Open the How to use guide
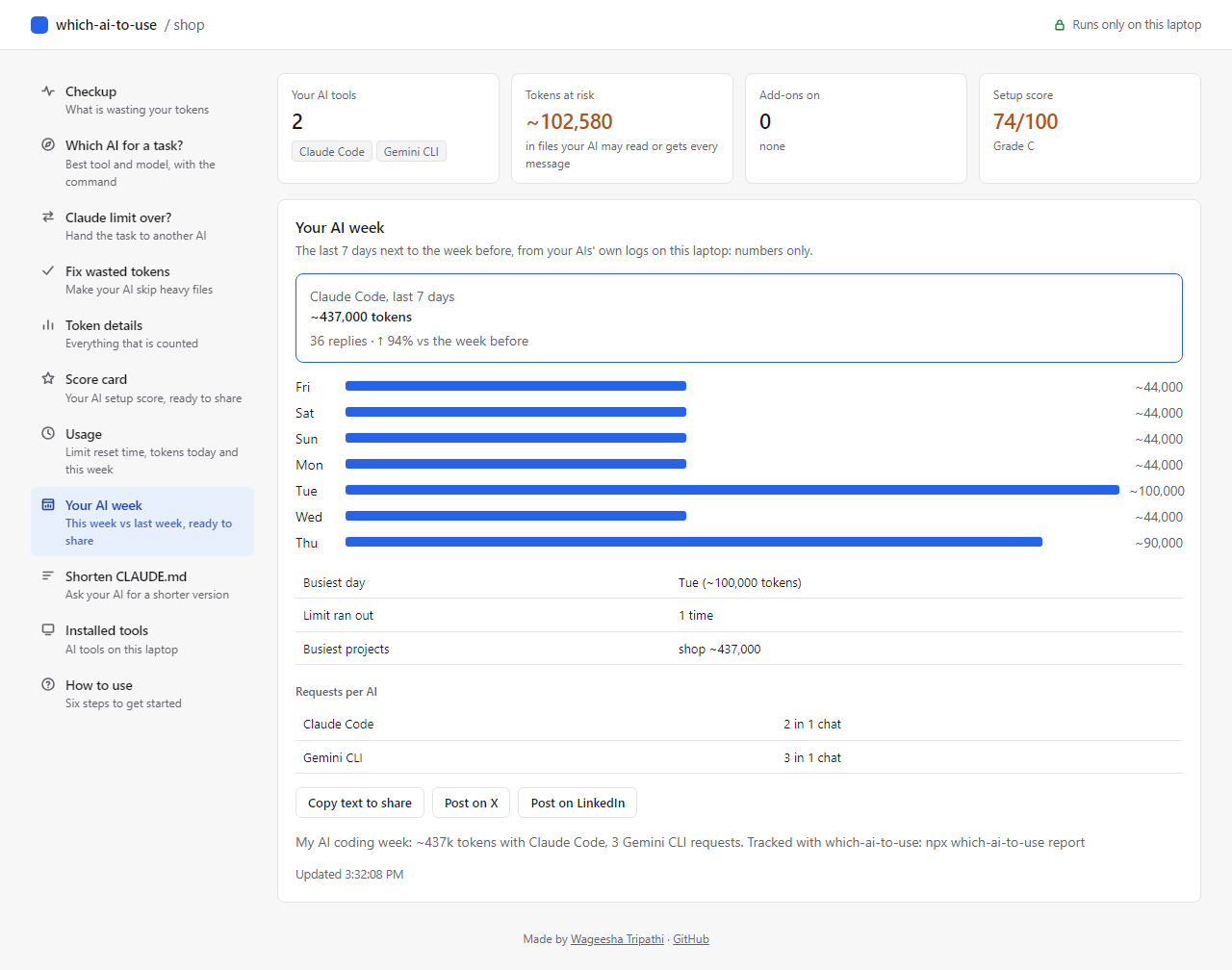The width and height of the screenshot is (1232, 970). (x=142, y=694)
